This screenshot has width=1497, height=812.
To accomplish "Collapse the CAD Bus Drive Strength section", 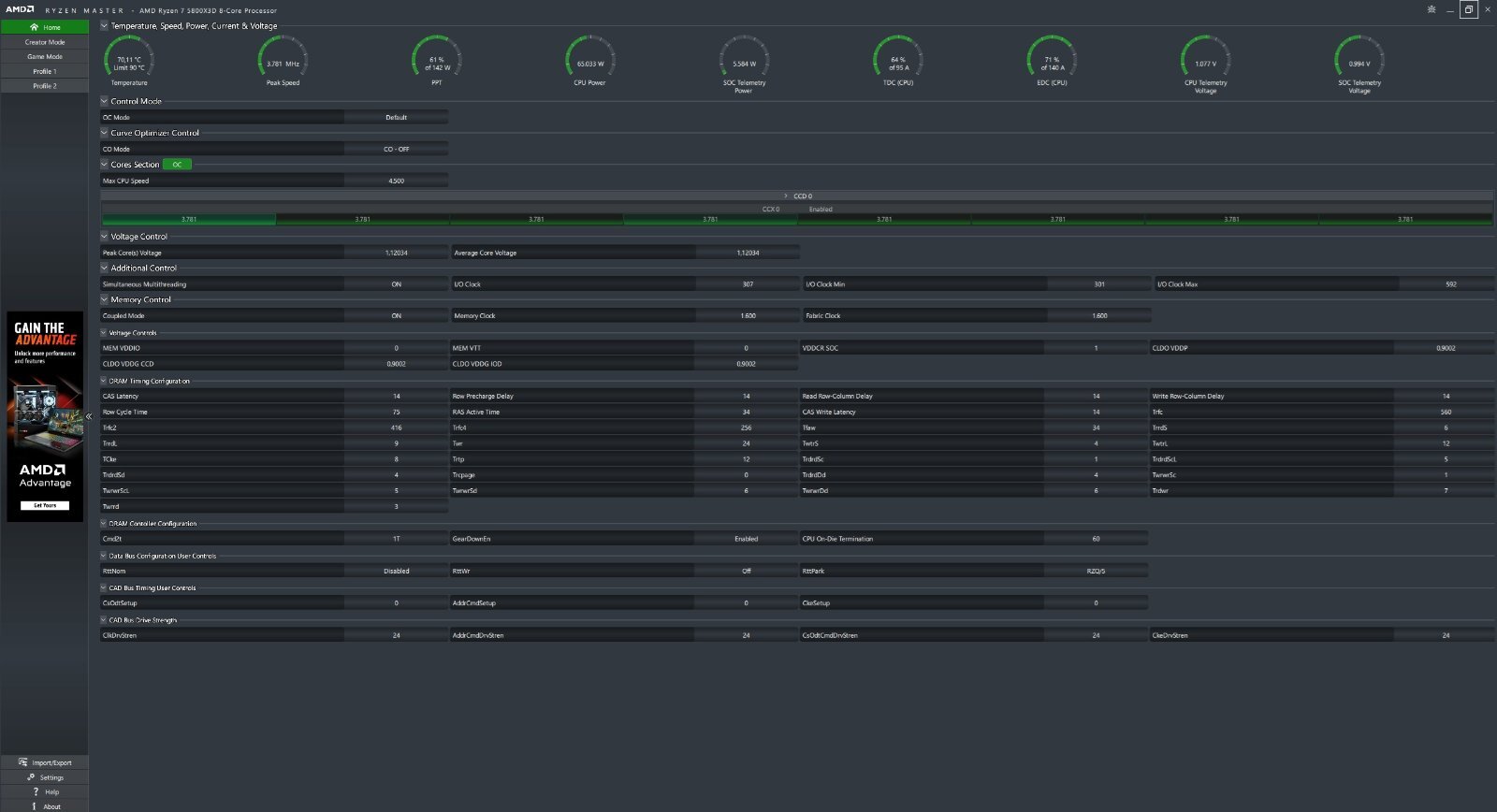I will (104, 619).
